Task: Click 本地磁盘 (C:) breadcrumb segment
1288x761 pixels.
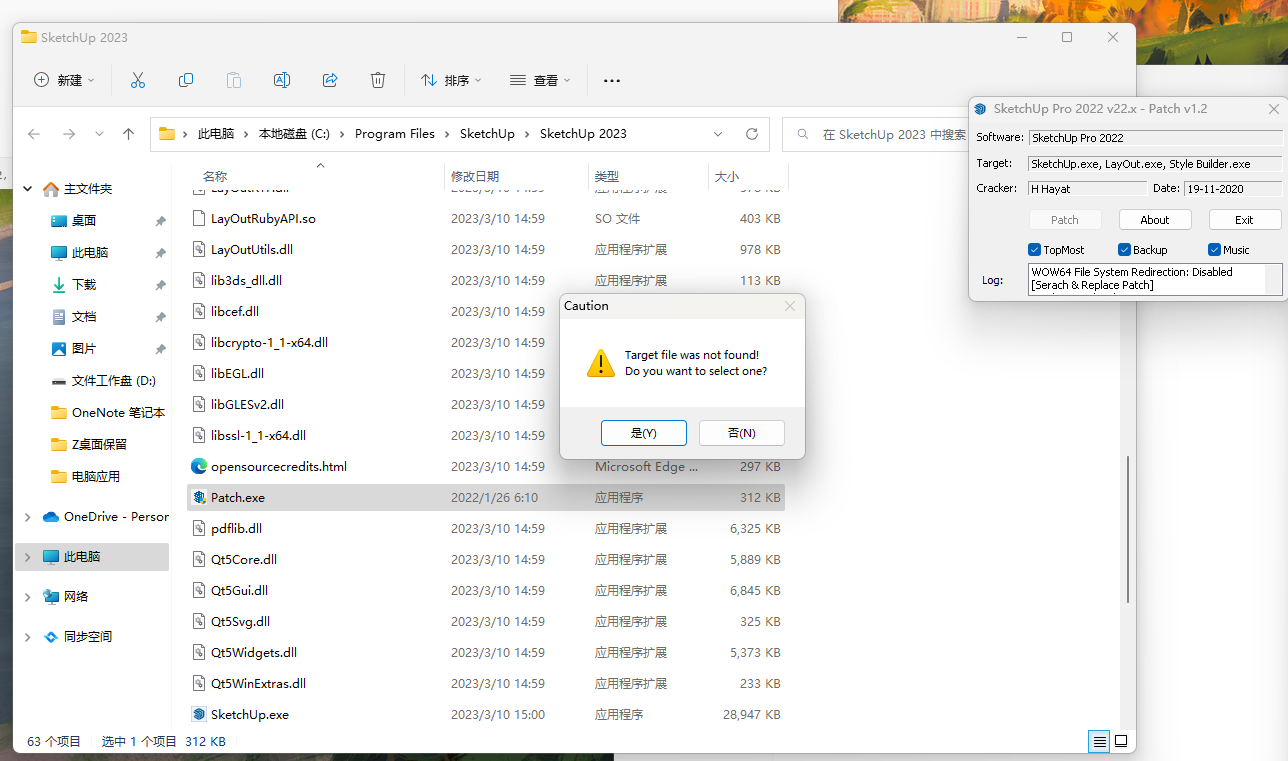Action: coord(294,134)
